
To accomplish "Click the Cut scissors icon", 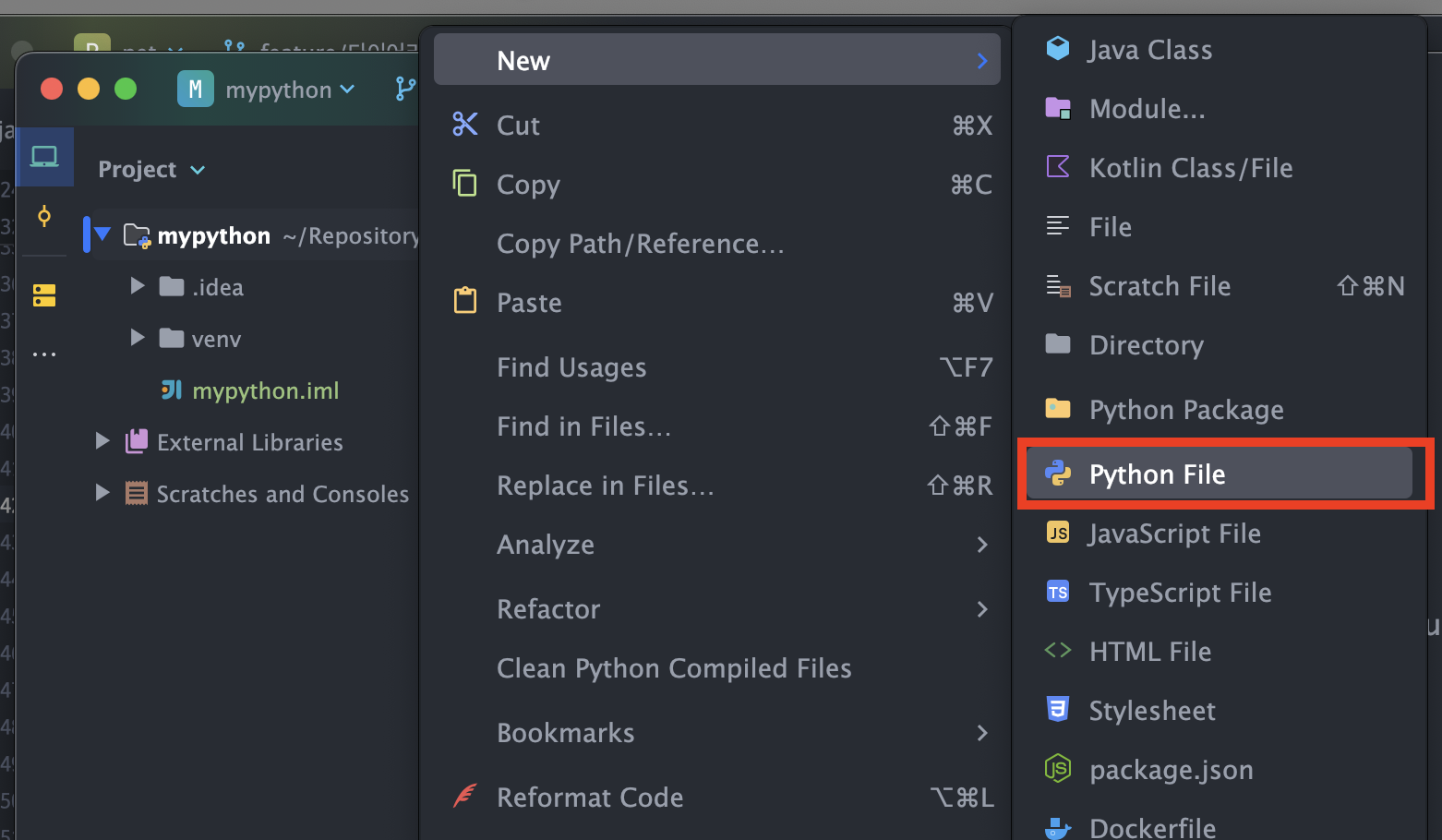I will click(465, 125).
